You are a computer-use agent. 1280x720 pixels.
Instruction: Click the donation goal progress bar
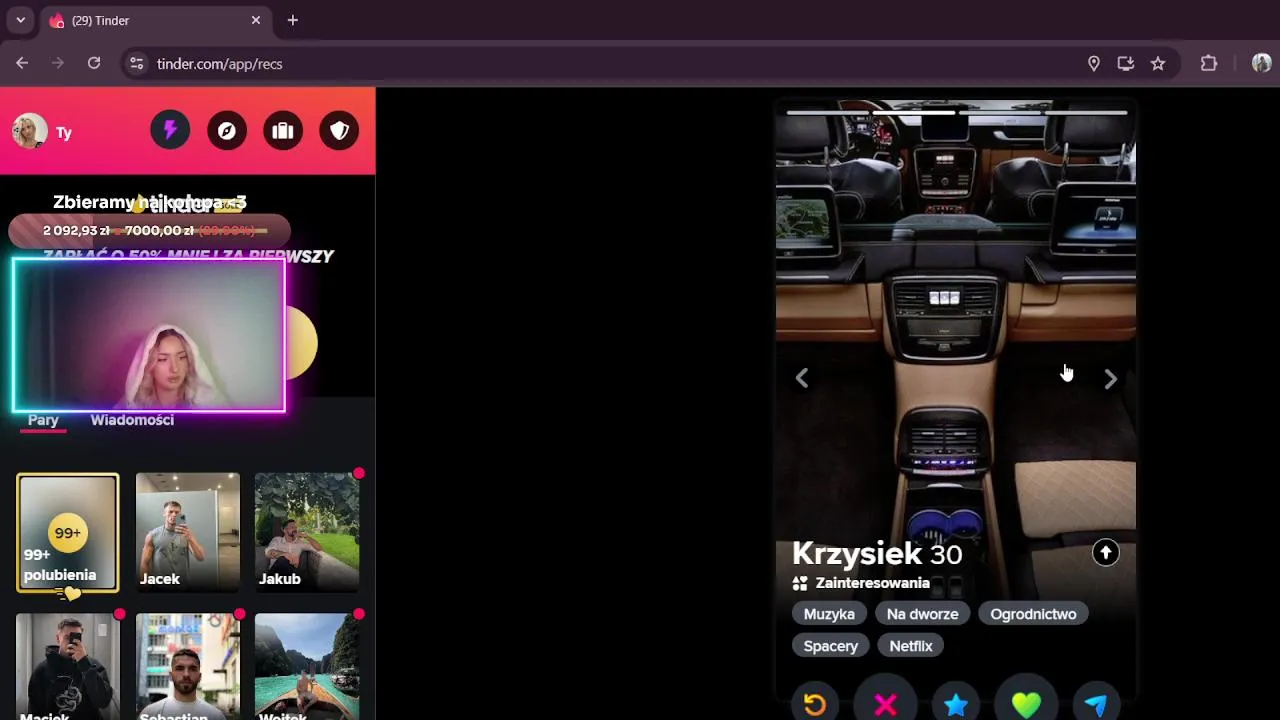pos(149,230)
